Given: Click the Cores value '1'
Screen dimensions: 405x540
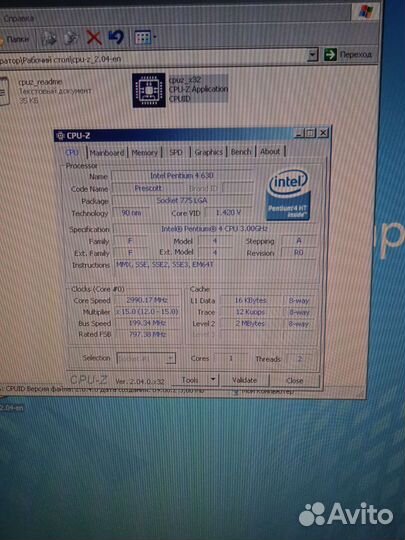Looking at the screenshot, I should tap(231, 359).
